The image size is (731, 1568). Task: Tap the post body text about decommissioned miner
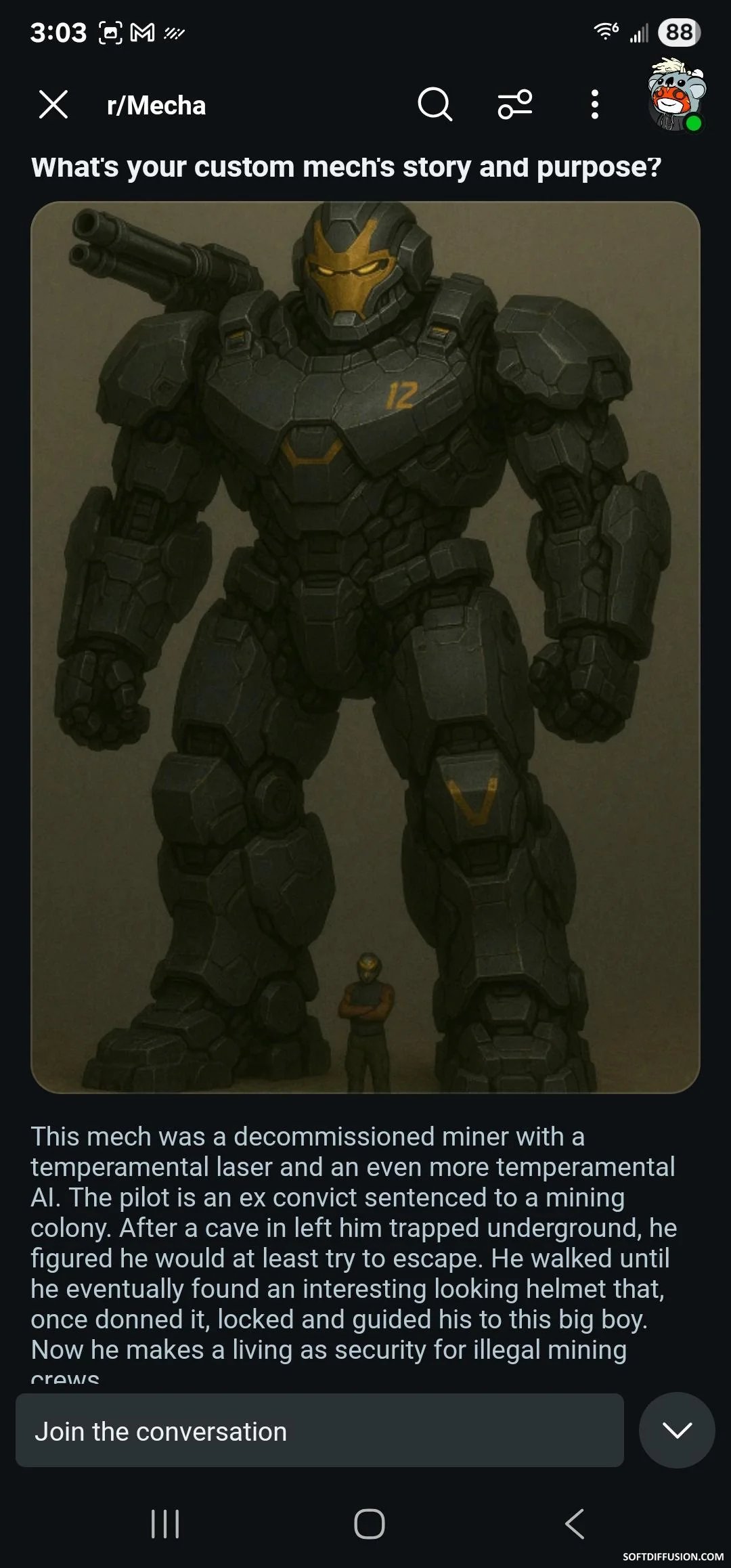(x=354, y=1250)
